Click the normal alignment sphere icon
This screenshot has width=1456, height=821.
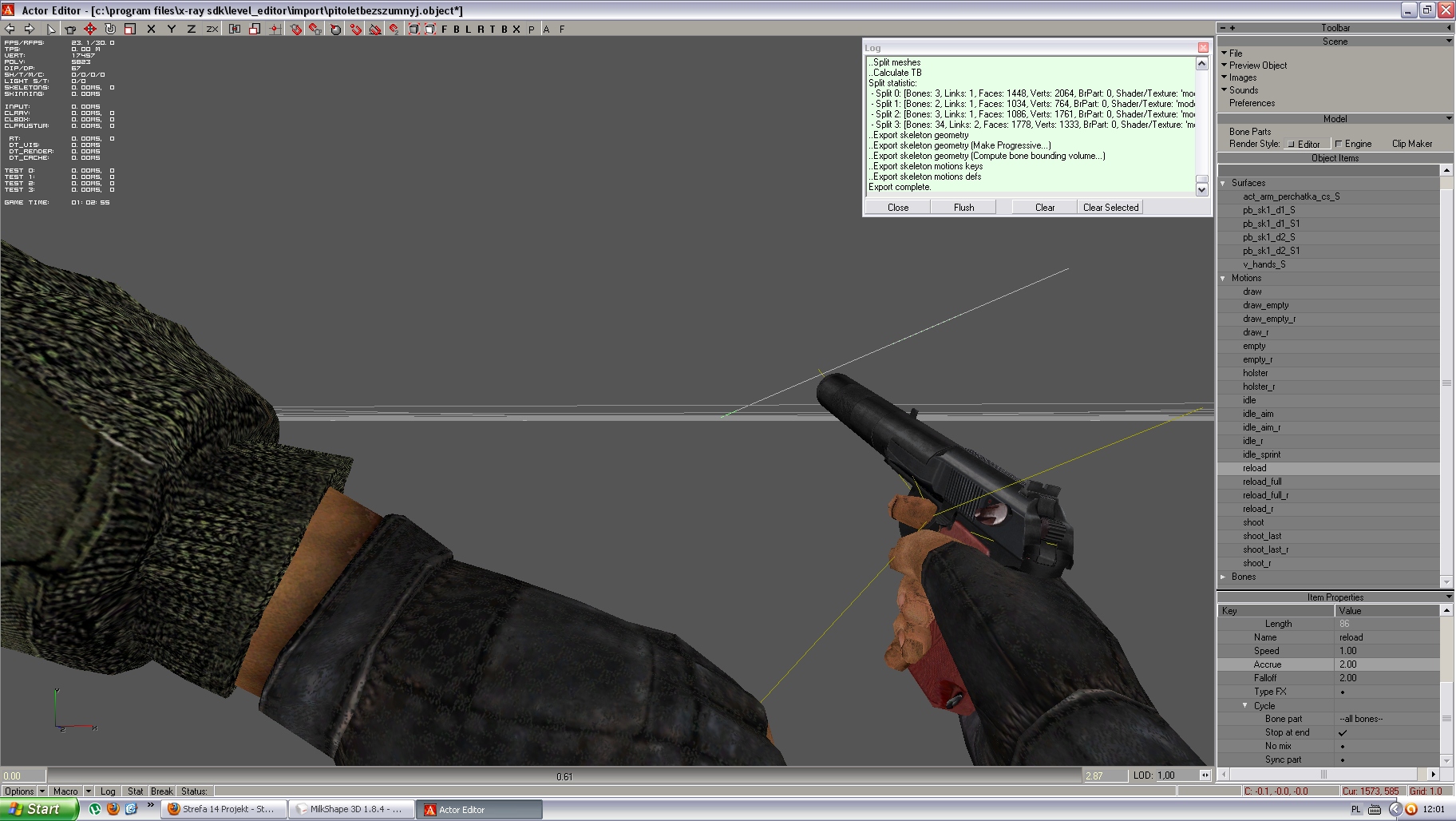click(x=336, y=29)
